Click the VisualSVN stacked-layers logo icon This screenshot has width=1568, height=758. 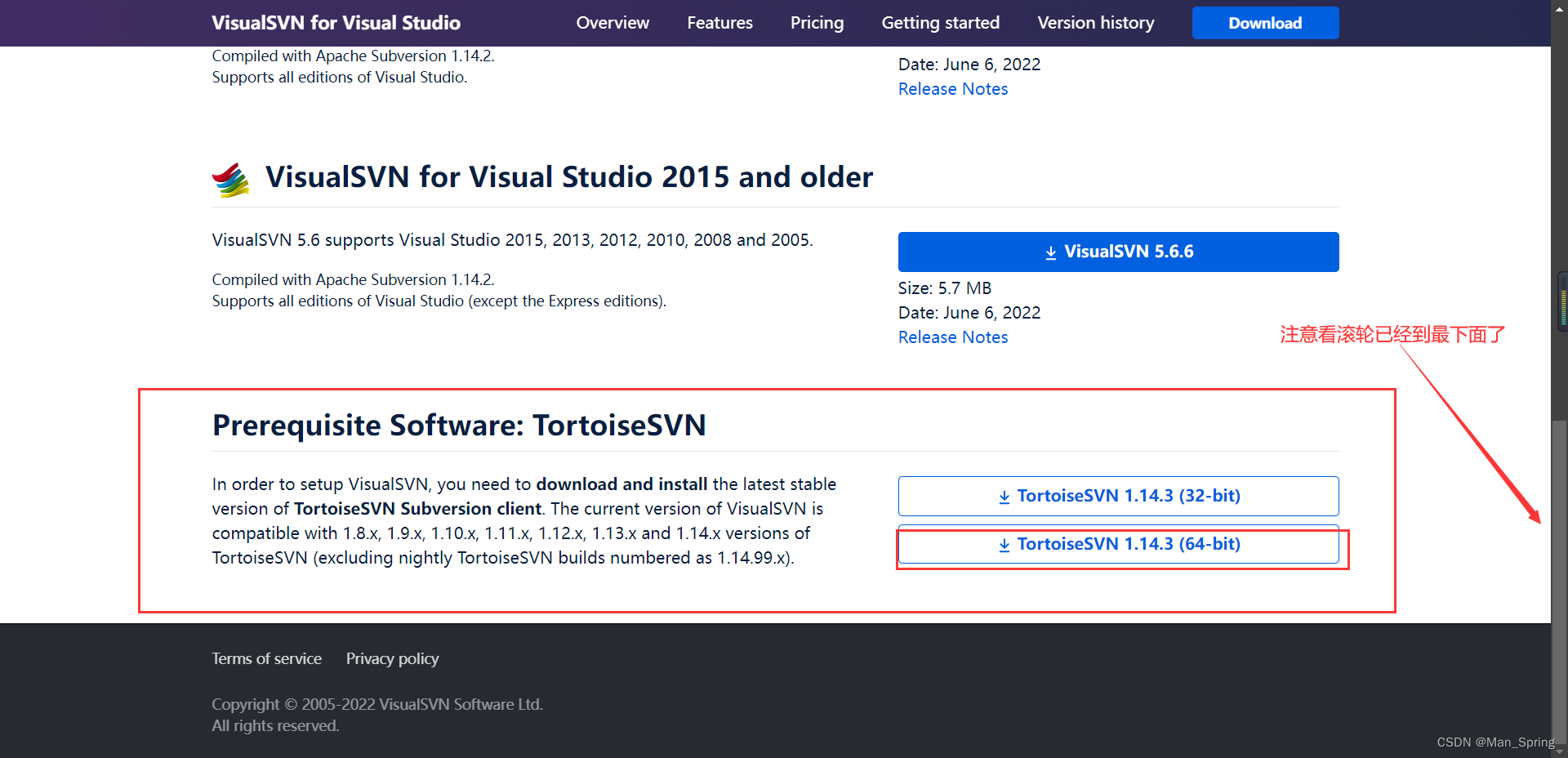point(231,179)
